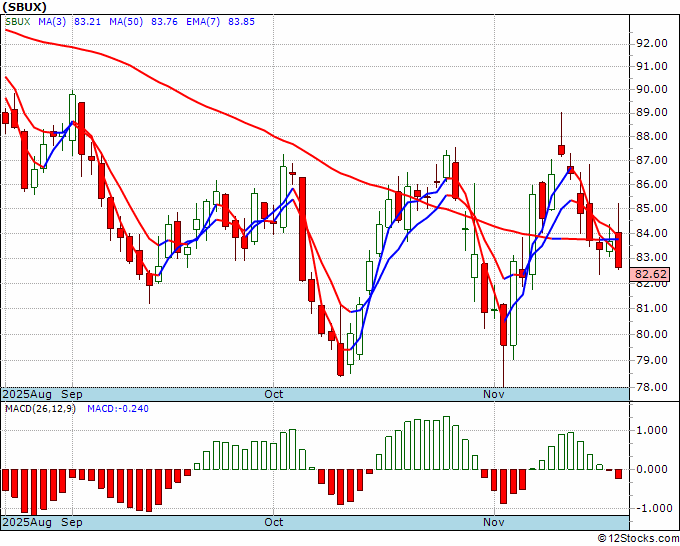Click the current price tag 82.62
Screen dimensions: 680x546
tap(651, 275)
